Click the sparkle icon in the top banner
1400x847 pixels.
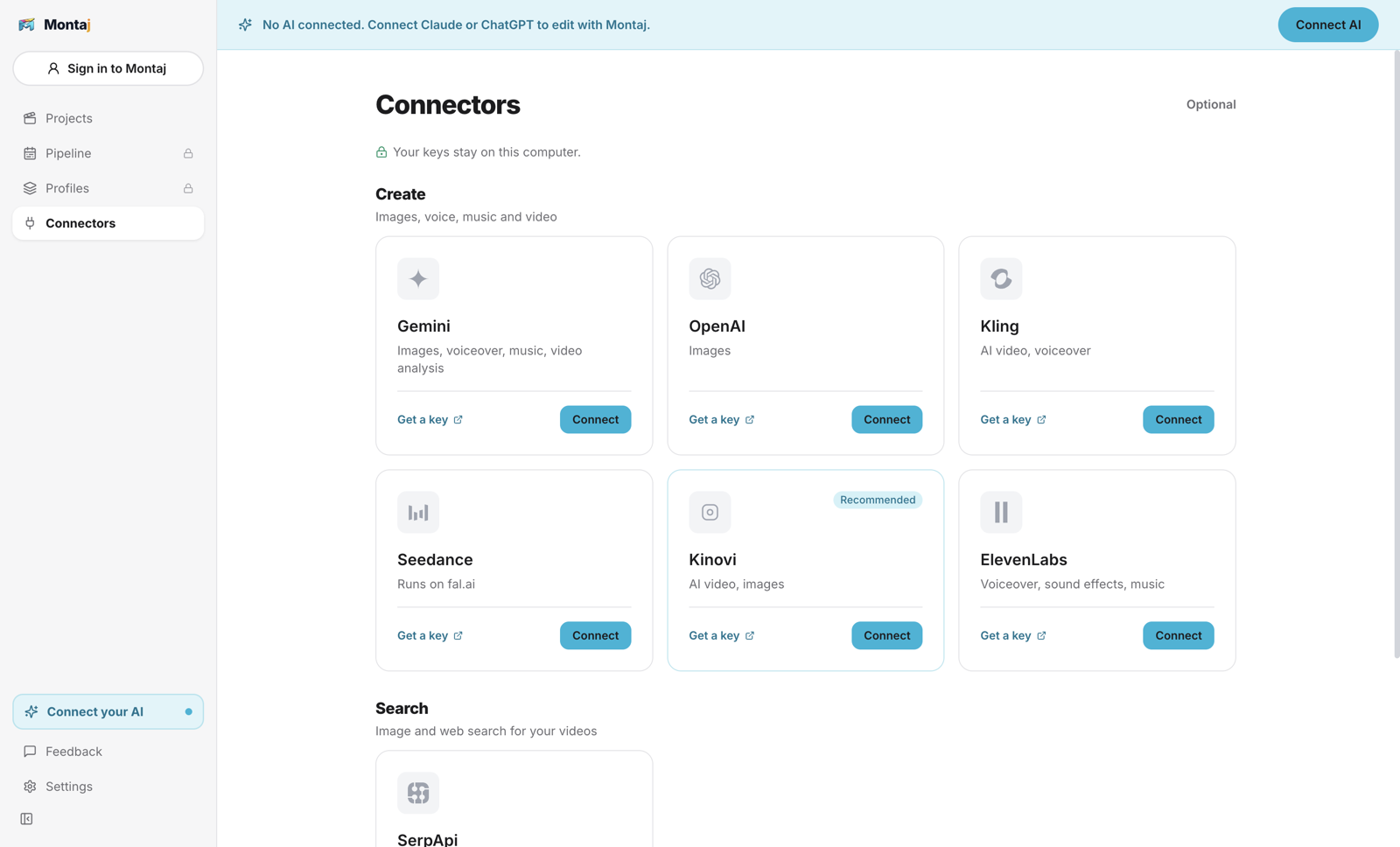[245, 24]
